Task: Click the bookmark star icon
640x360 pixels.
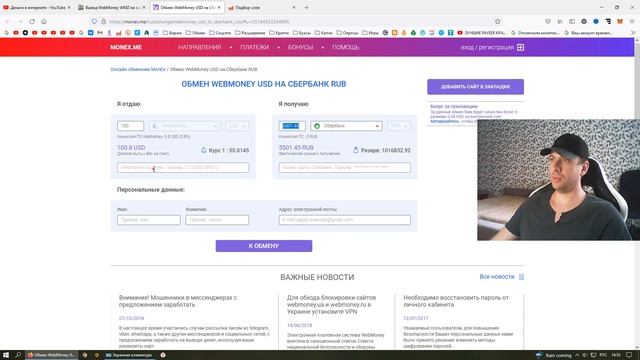Action: tap(498, 21)
